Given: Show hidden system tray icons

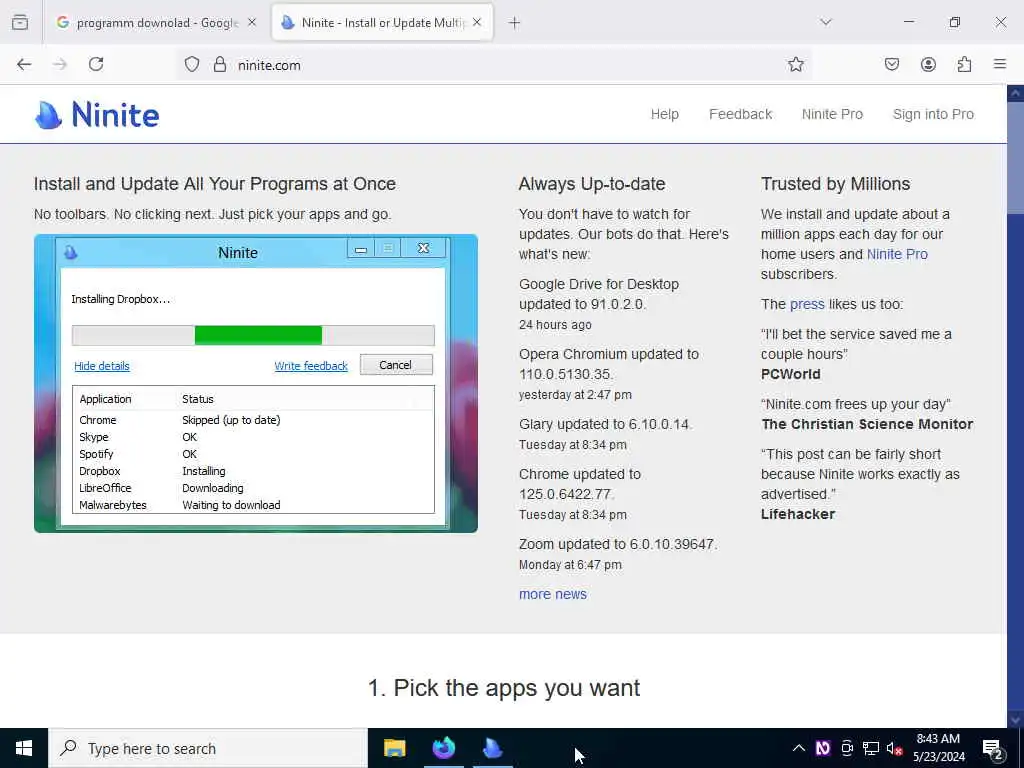Looking at the screenshot, I should [798, 748].
